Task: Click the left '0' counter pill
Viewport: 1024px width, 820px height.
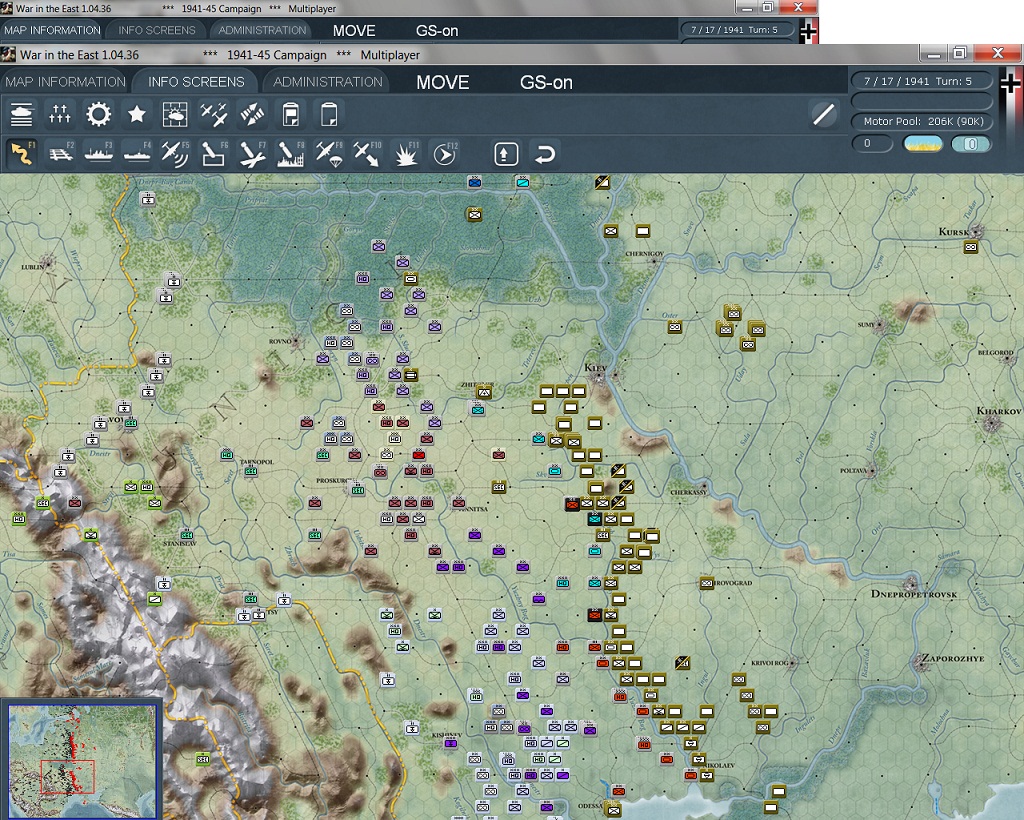Action: [872, 144]
